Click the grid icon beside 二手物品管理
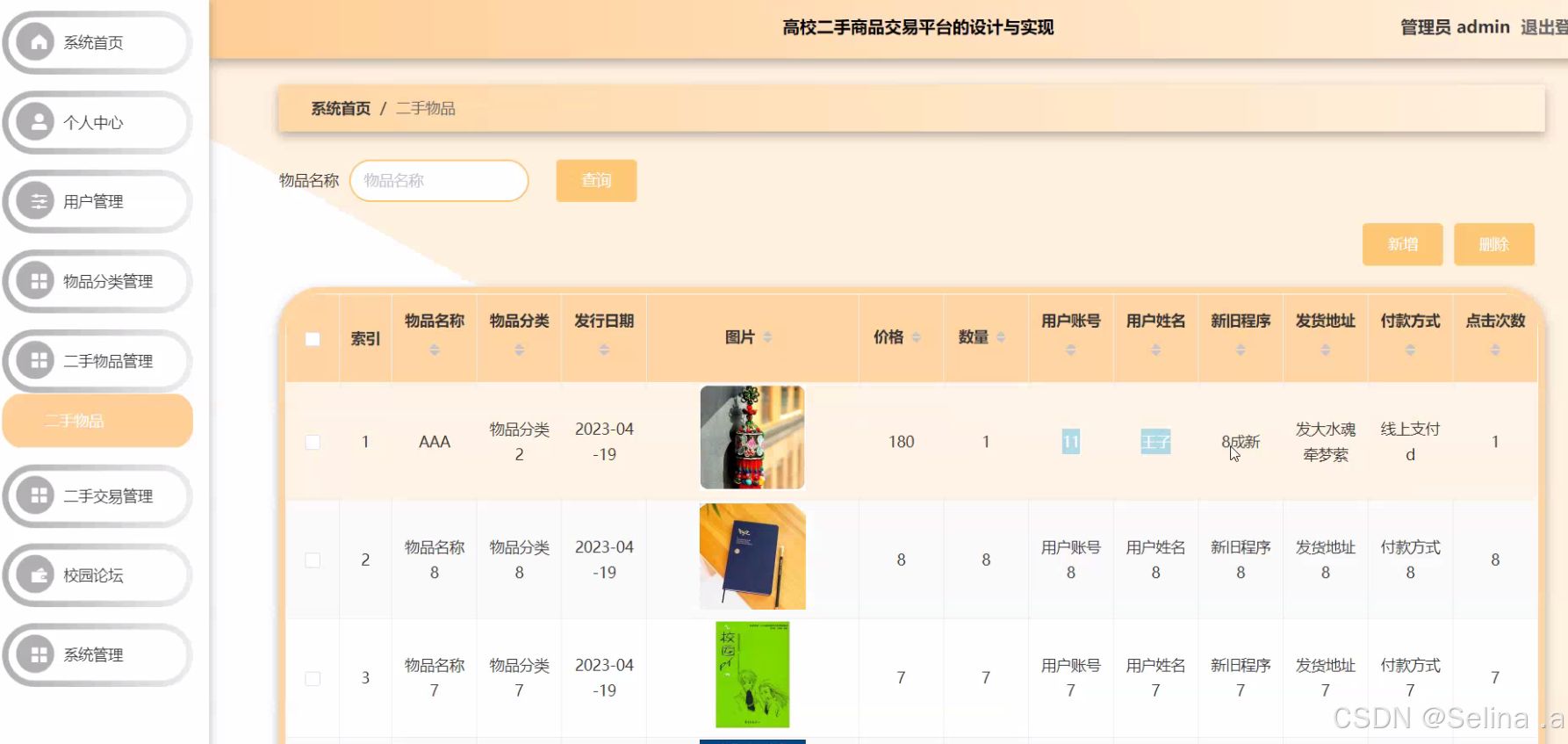1568x744 pixels. click(x=37, y=360)
